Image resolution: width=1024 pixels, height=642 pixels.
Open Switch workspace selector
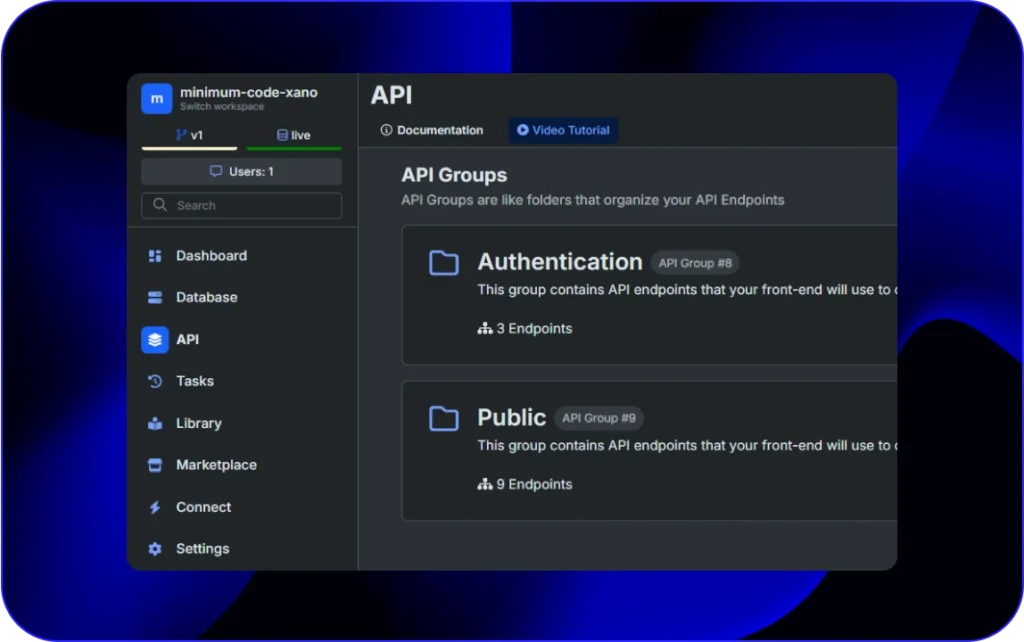coord(222,107)
